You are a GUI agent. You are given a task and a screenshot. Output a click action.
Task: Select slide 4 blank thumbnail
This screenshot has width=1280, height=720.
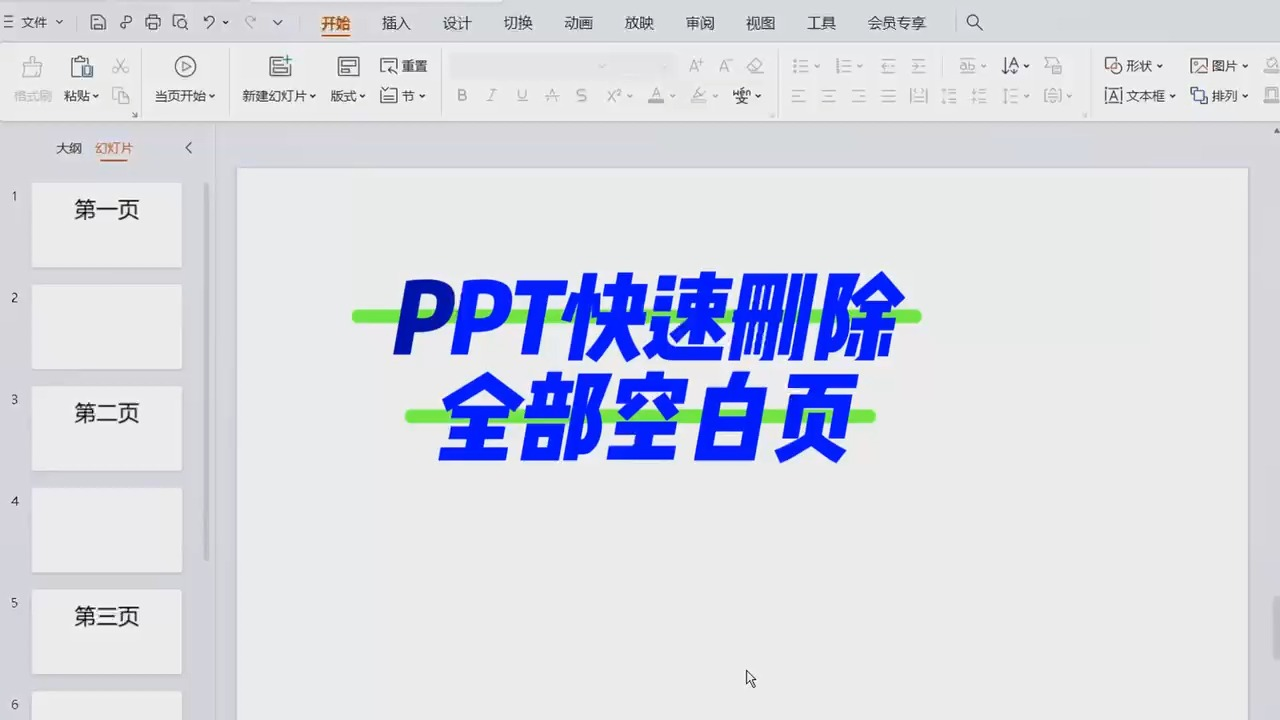click(106, 530)
